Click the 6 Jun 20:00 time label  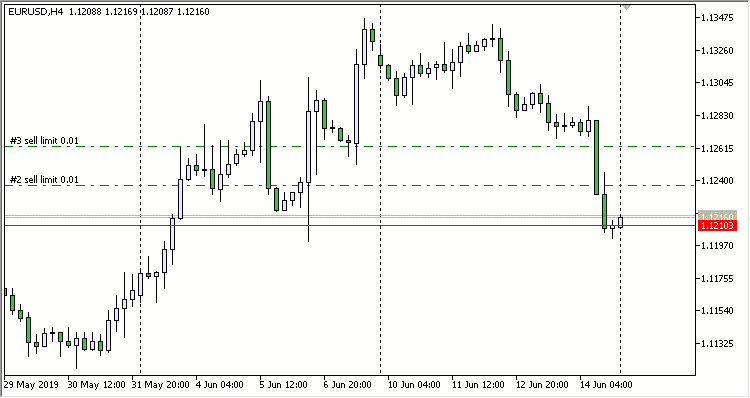tap(348, 385)
